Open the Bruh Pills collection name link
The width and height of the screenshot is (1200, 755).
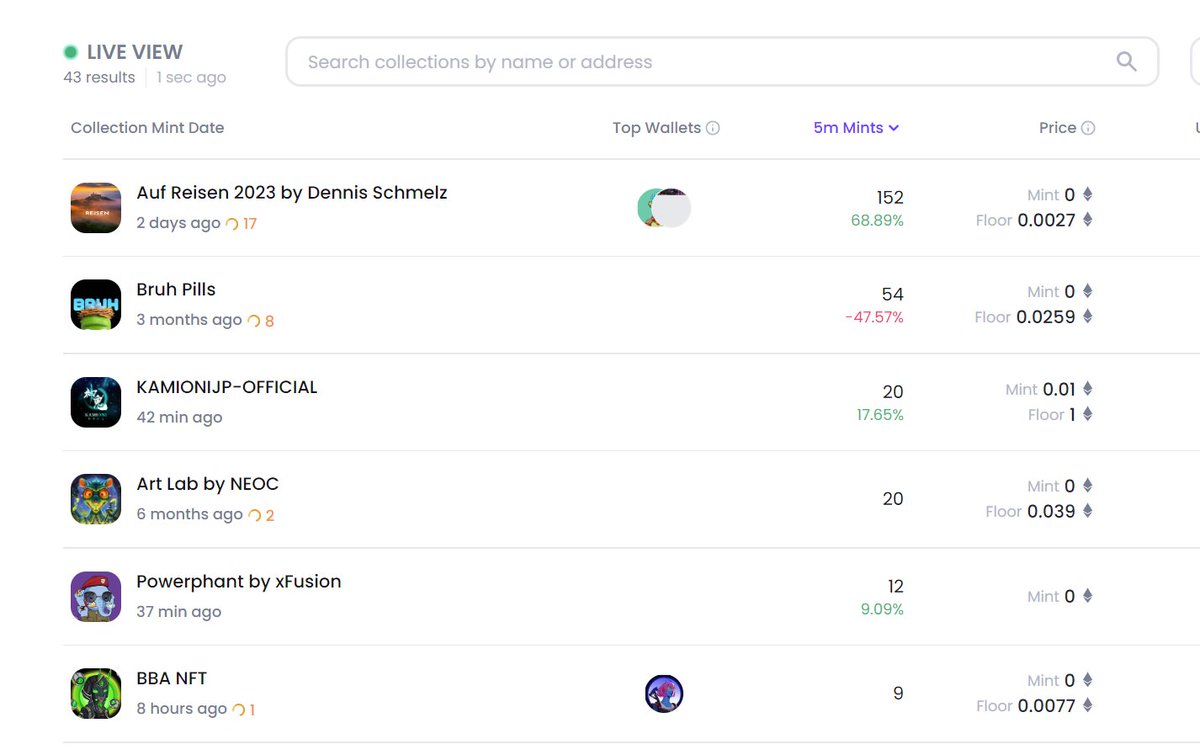pyautogui.click(x=176, y=289)
